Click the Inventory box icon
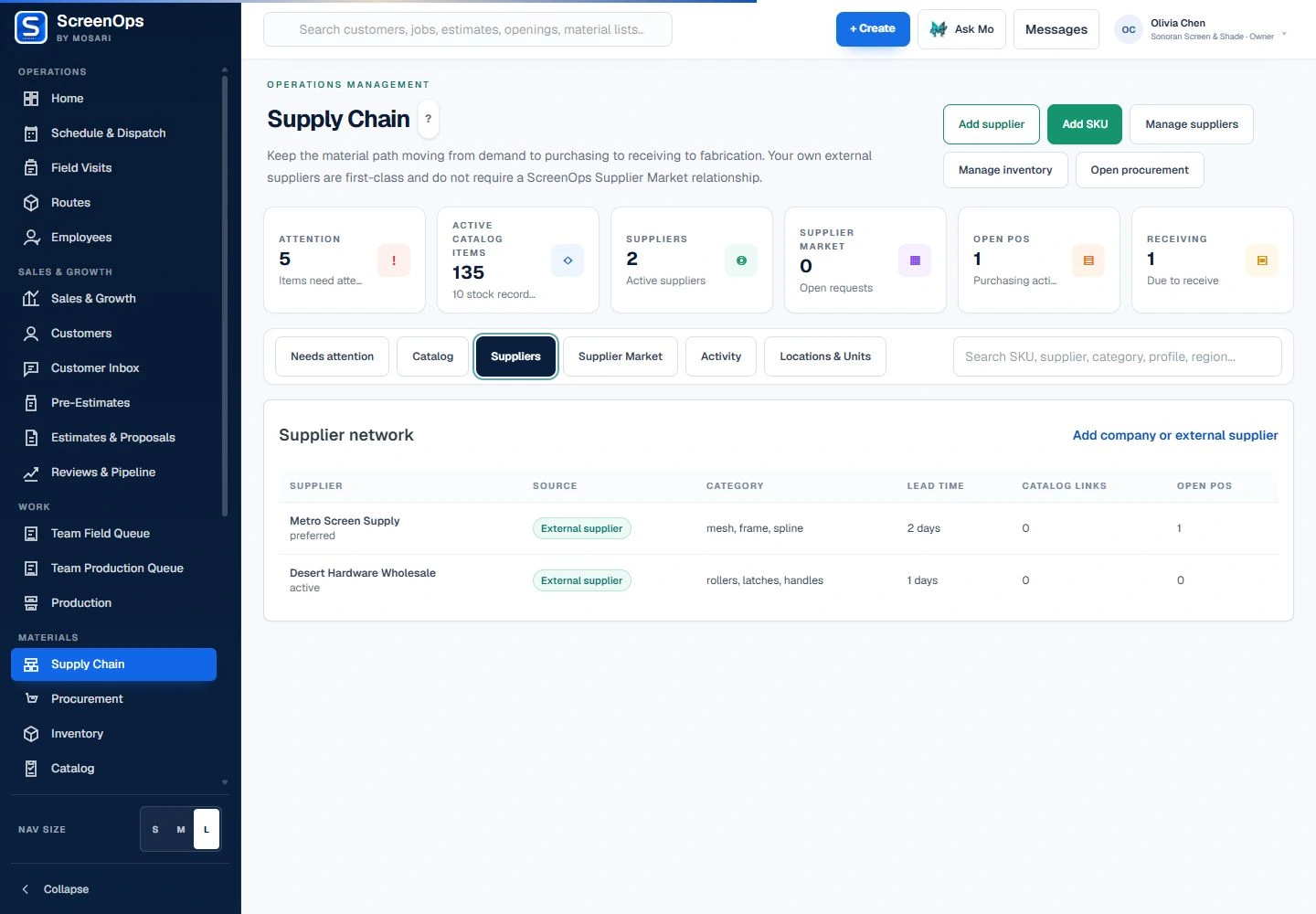 (x=31, y=734)
